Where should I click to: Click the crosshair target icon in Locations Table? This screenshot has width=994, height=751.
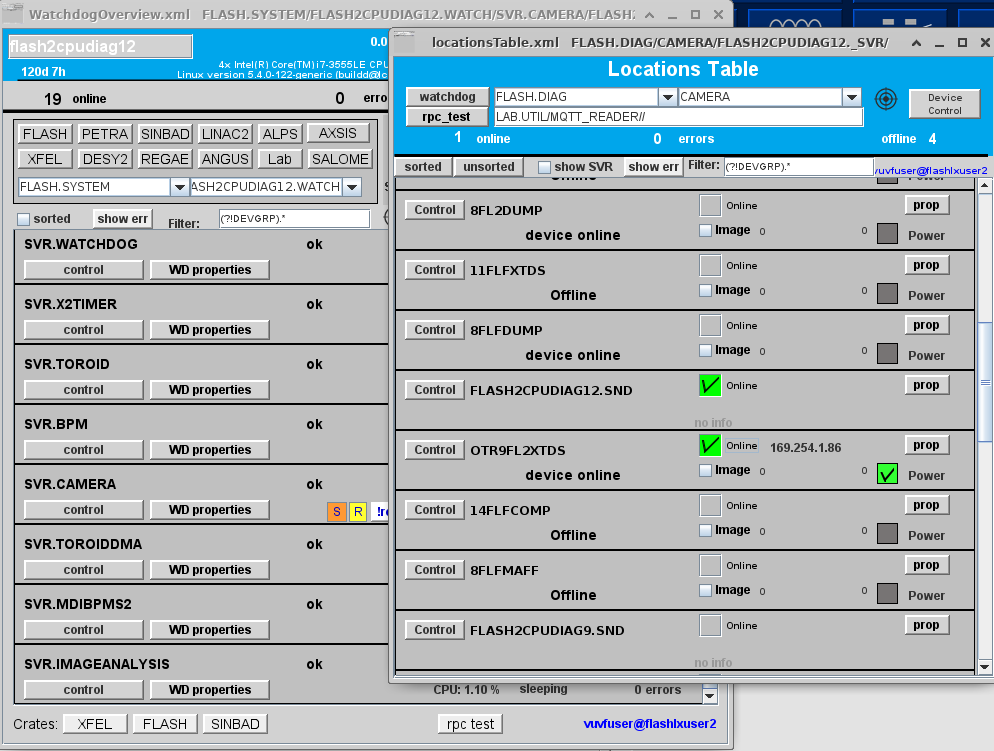(884, 99)
